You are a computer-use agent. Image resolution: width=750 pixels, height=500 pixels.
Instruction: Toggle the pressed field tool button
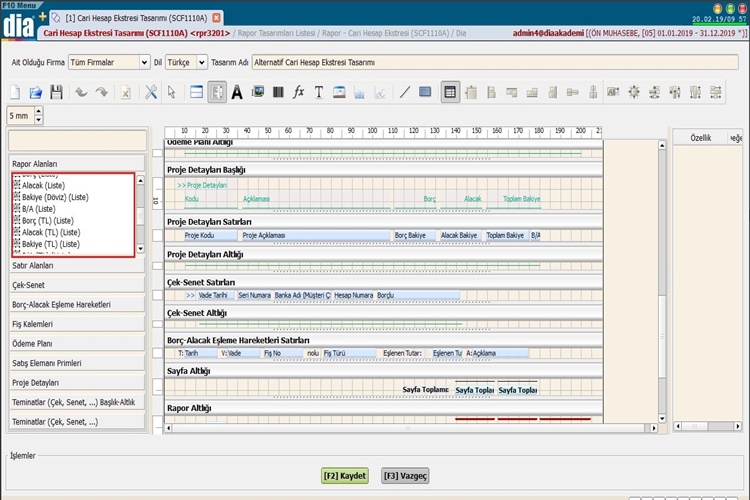217,92
